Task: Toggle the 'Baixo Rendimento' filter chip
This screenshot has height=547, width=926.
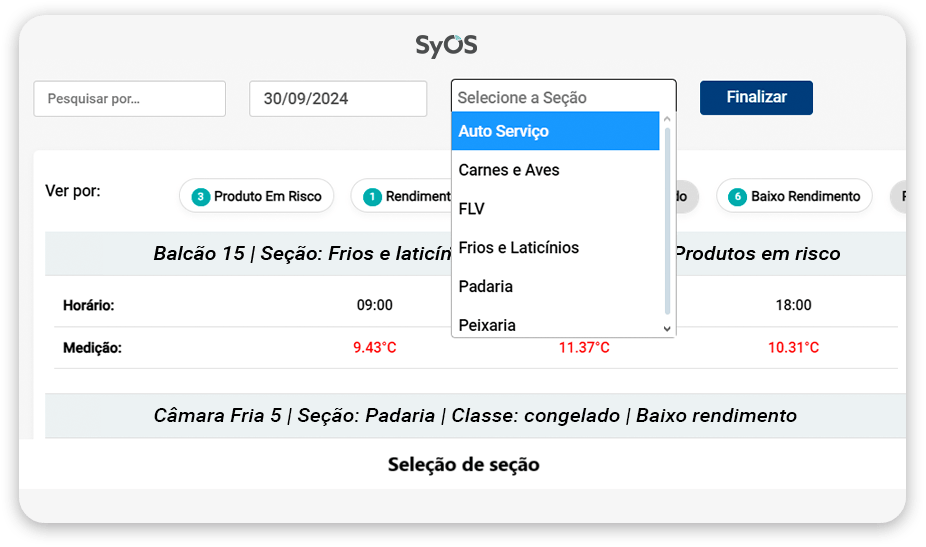Action: click(x=794, y=196)
